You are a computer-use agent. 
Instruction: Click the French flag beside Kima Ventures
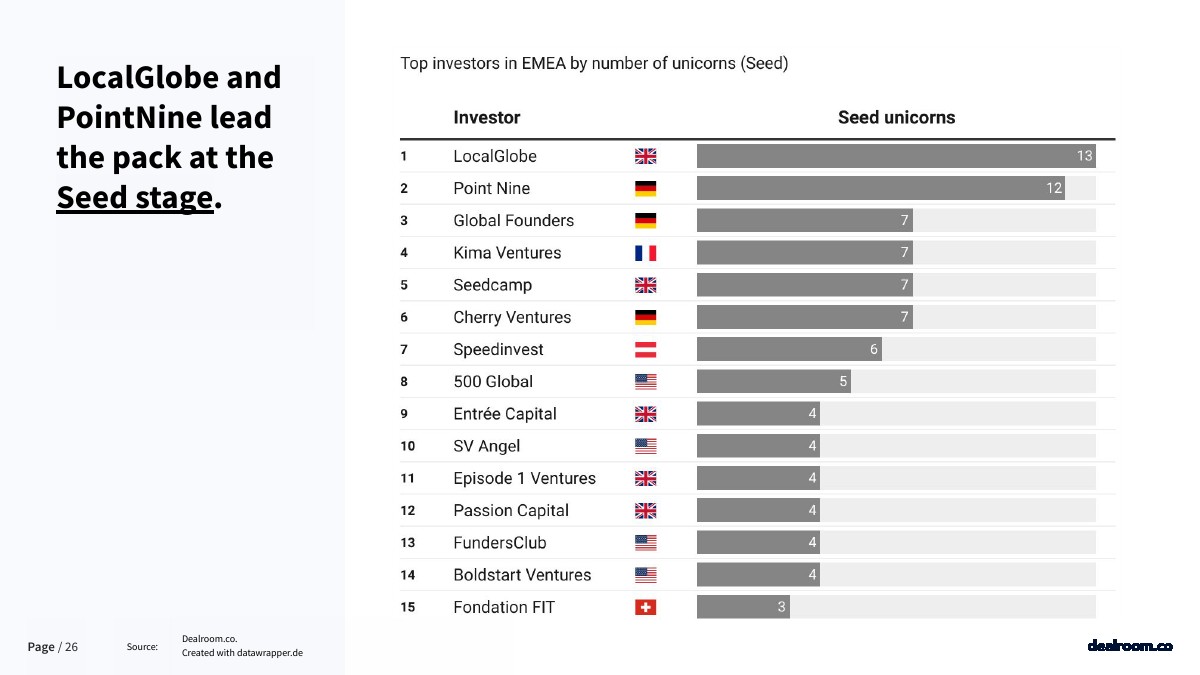coord(645,253)
